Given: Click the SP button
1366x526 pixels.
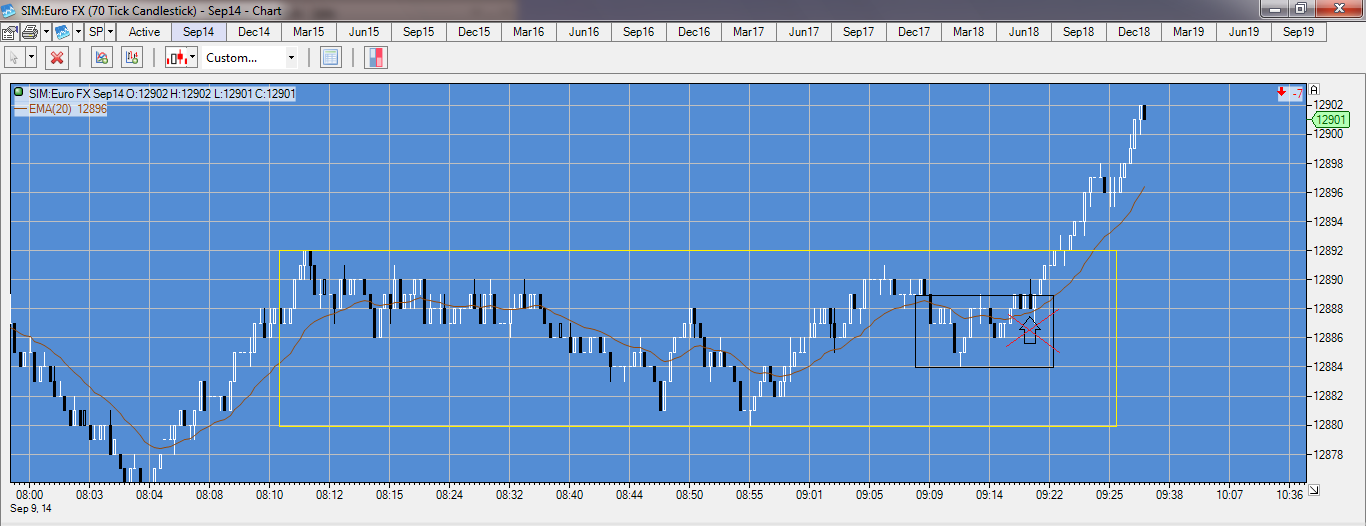Looking at the screenshot, I should click(x=96, y=32).
